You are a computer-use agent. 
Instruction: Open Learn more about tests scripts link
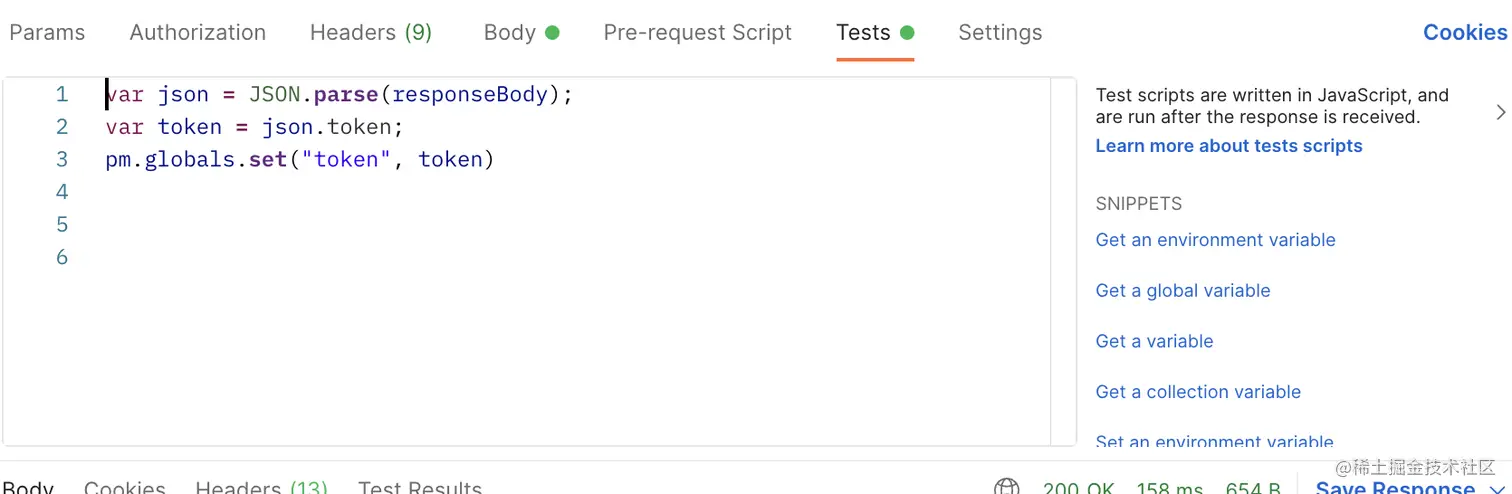pyautogui.click(x=1229, y=146)
